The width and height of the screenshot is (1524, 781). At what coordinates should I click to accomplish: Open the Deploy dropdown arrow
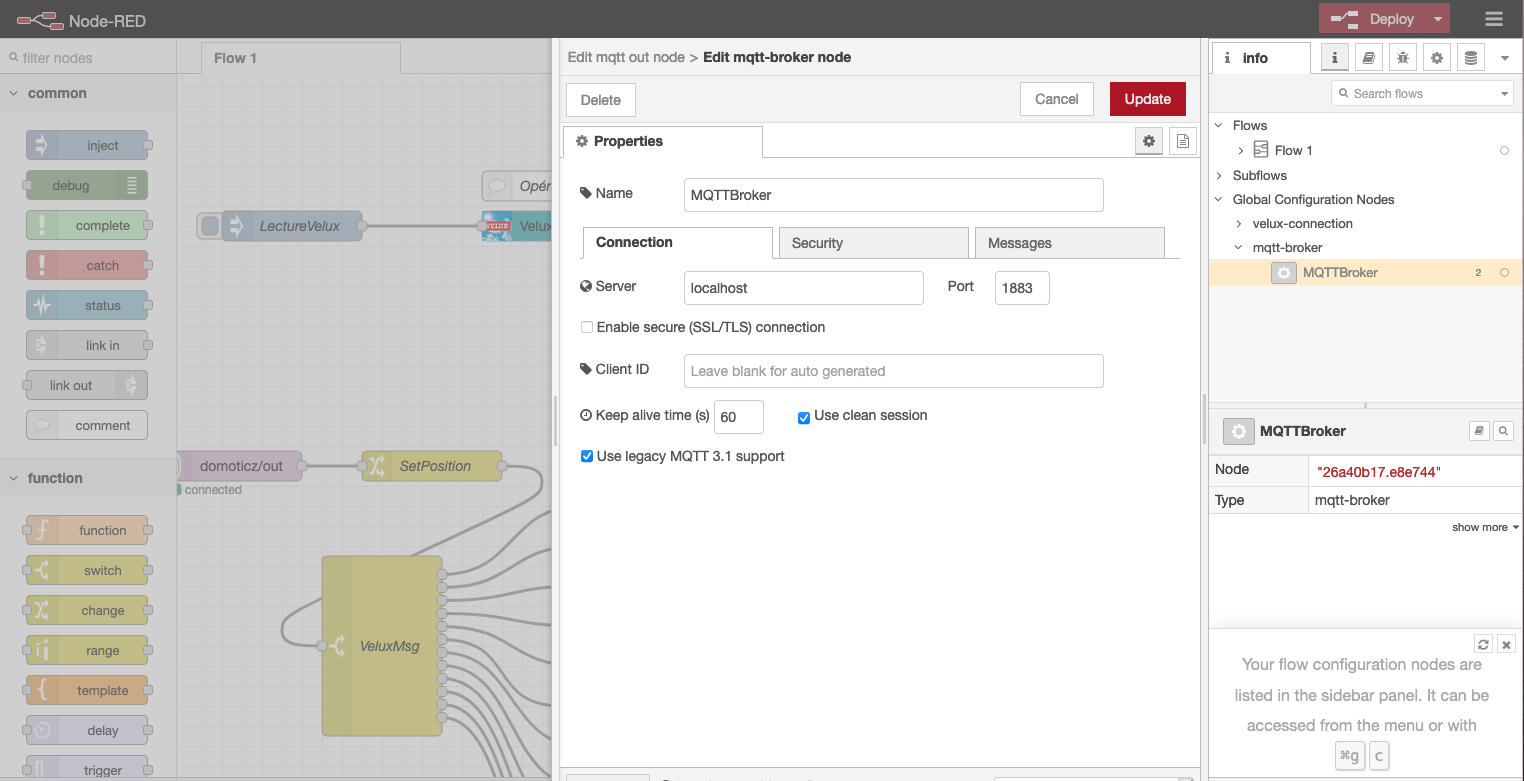point(1438,19)
